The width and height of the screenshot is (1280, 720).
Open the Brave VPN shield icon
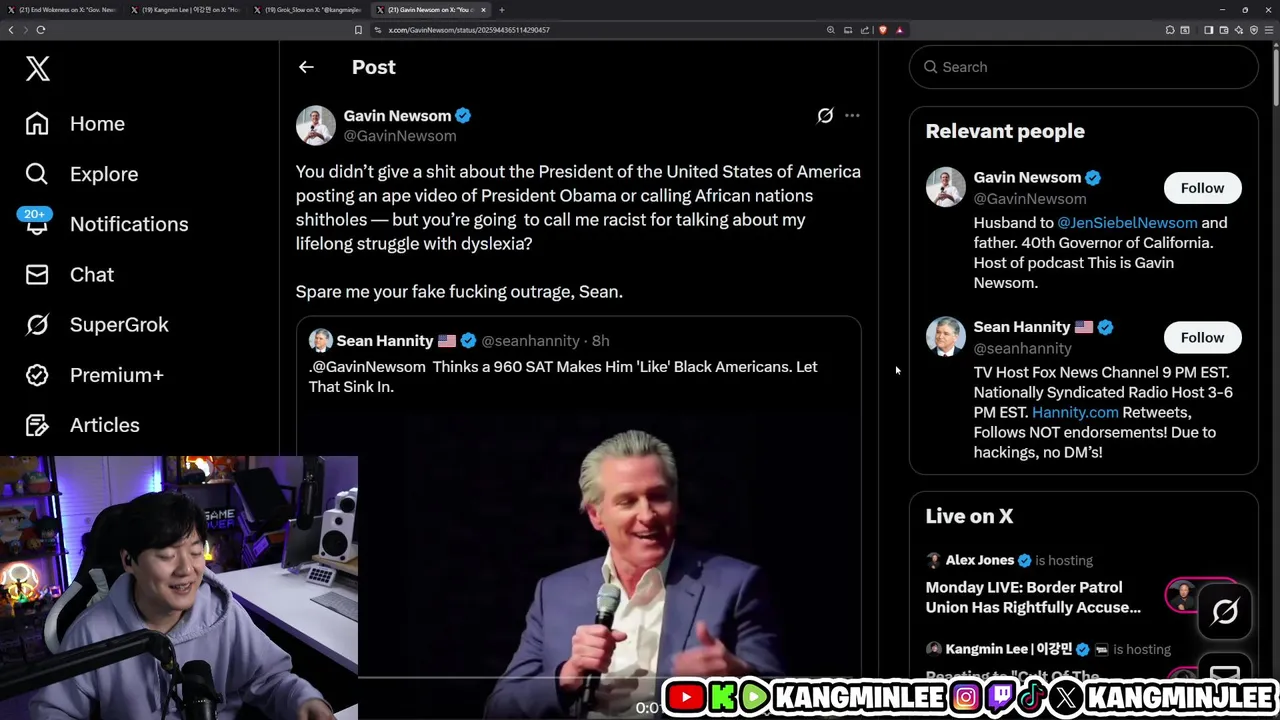point(1254,30)
